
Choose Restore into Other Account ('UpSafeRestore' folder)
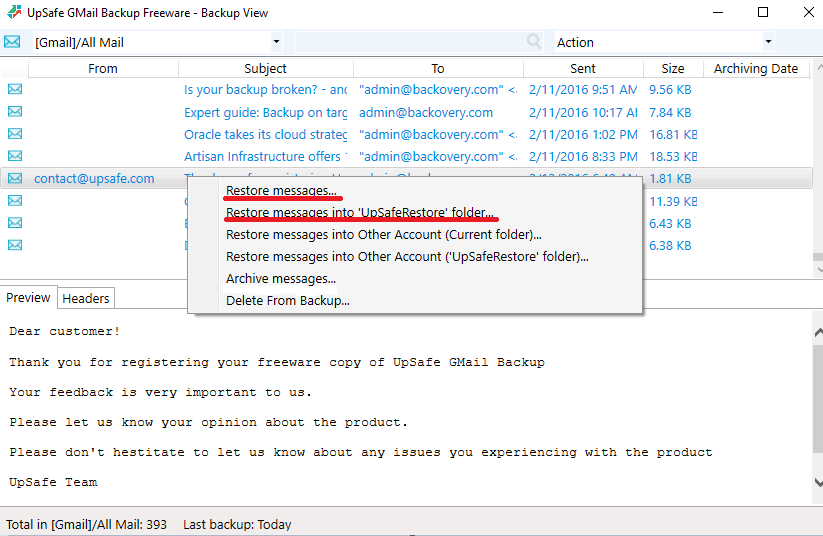point(407,257)
